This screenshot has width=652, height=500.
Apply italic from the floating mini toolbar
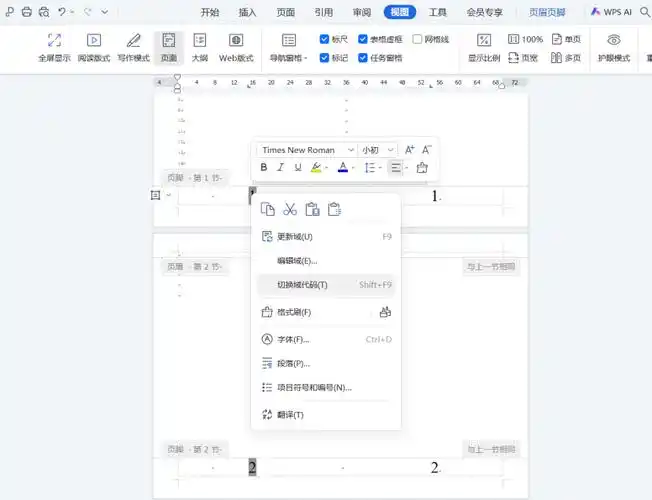(281, 168)
